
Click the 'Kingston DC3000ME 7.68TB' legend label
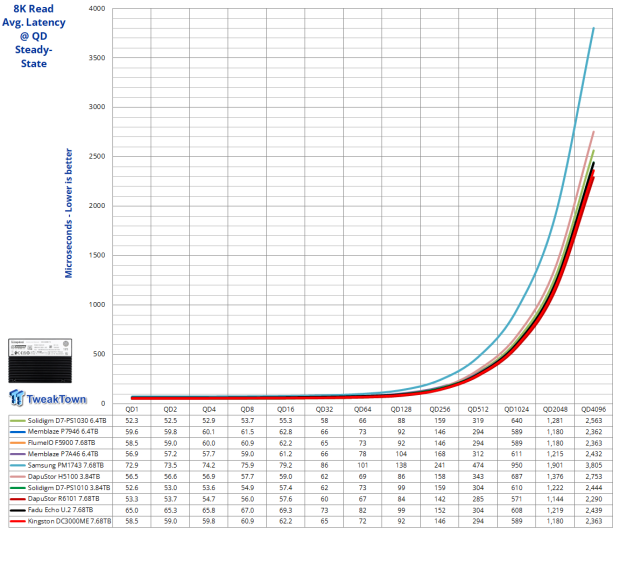tap(69, 521)
